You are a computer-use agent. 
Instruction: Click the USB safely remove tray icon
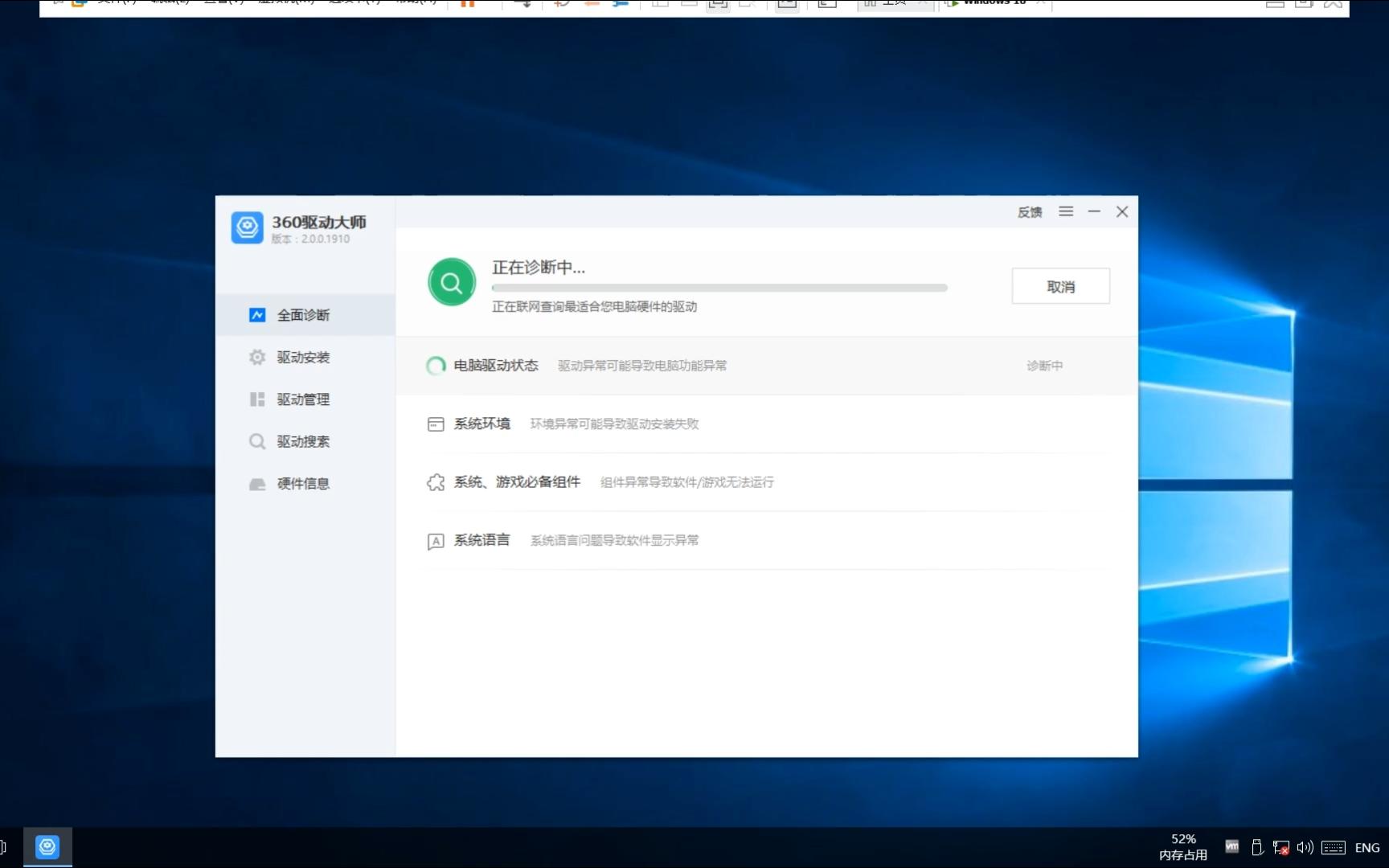(x=1257, y=847)
